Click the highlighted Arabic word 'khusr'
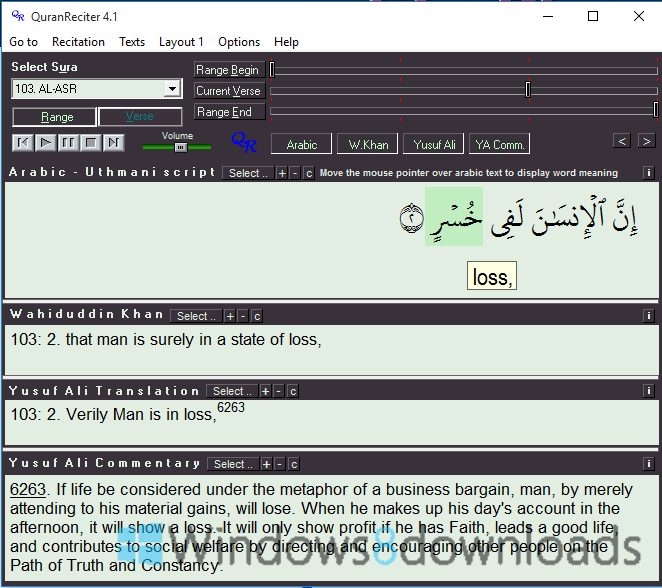This screenshot has height=588, width=662. tap(454, 217)
